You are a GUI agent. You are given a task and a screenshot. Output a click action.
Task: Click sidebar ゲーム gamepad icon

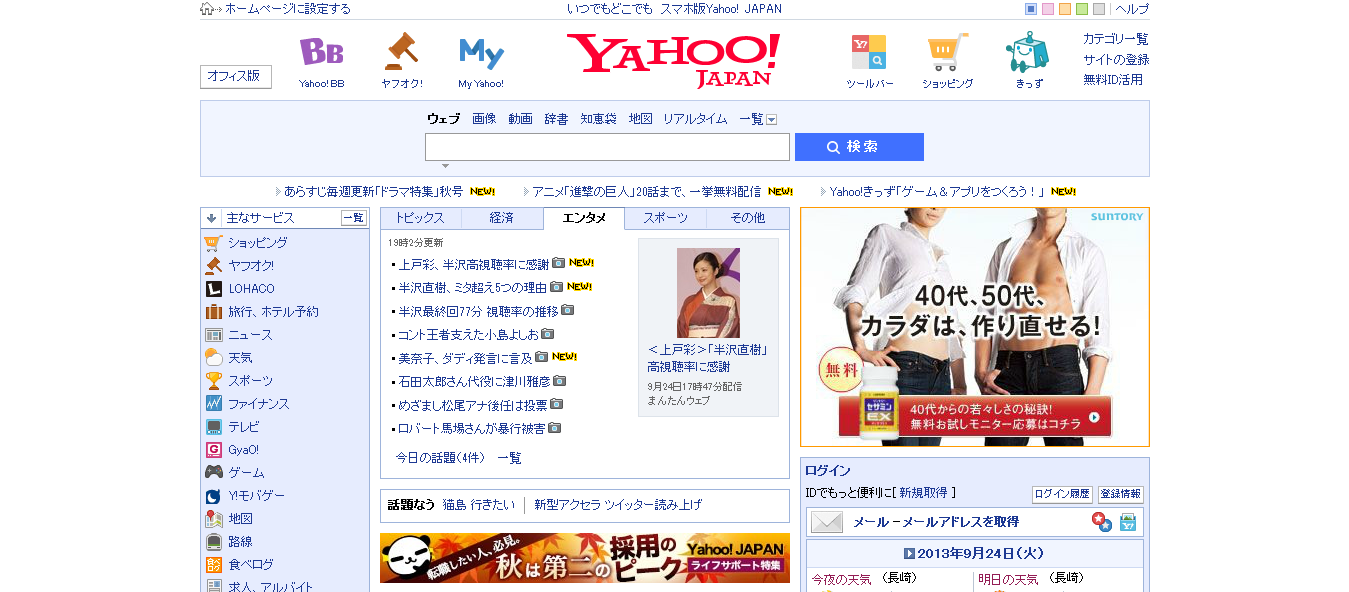(213, 473)
